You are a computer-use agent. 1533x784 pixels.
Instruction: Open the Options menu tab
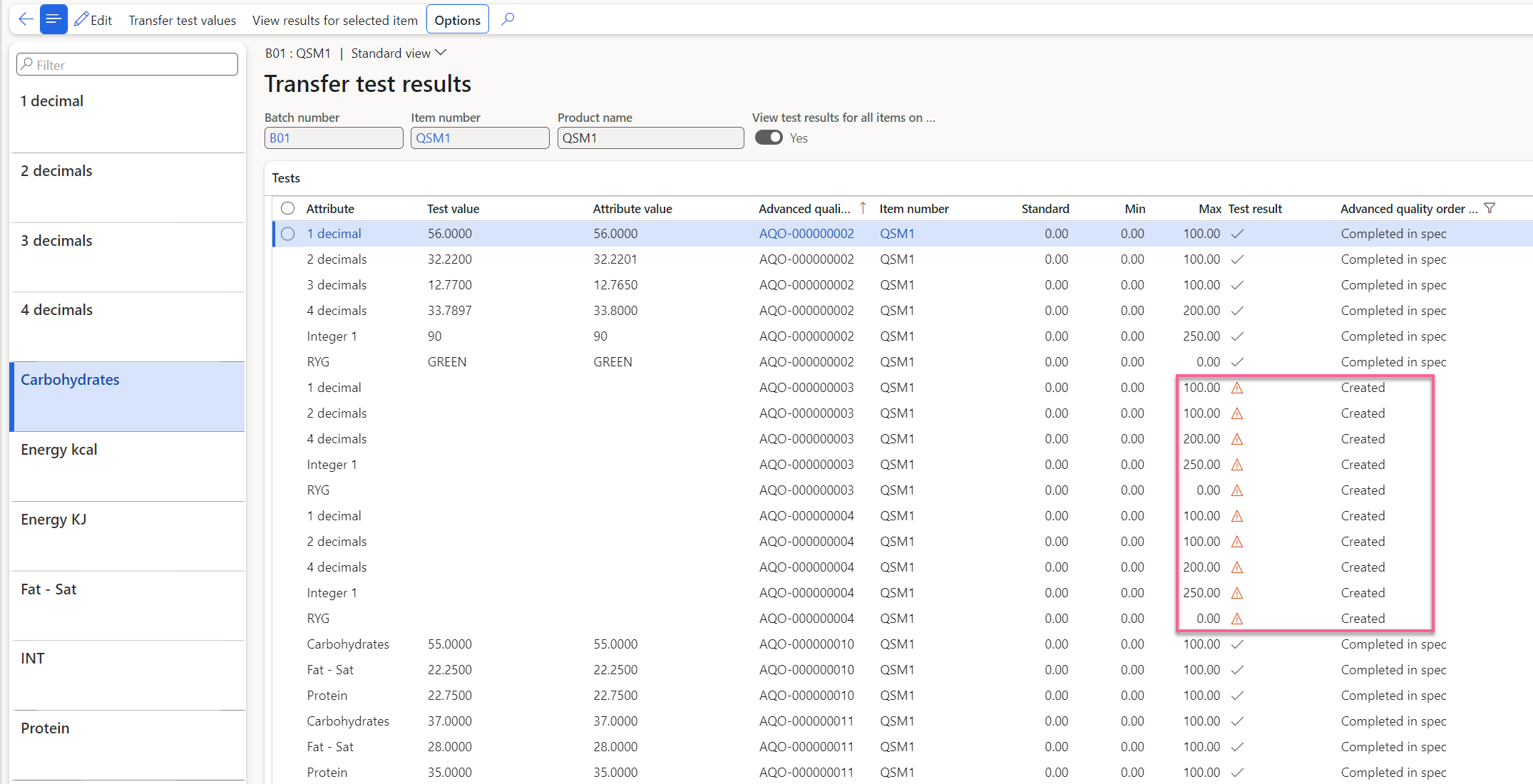click(x=457, y=20)
